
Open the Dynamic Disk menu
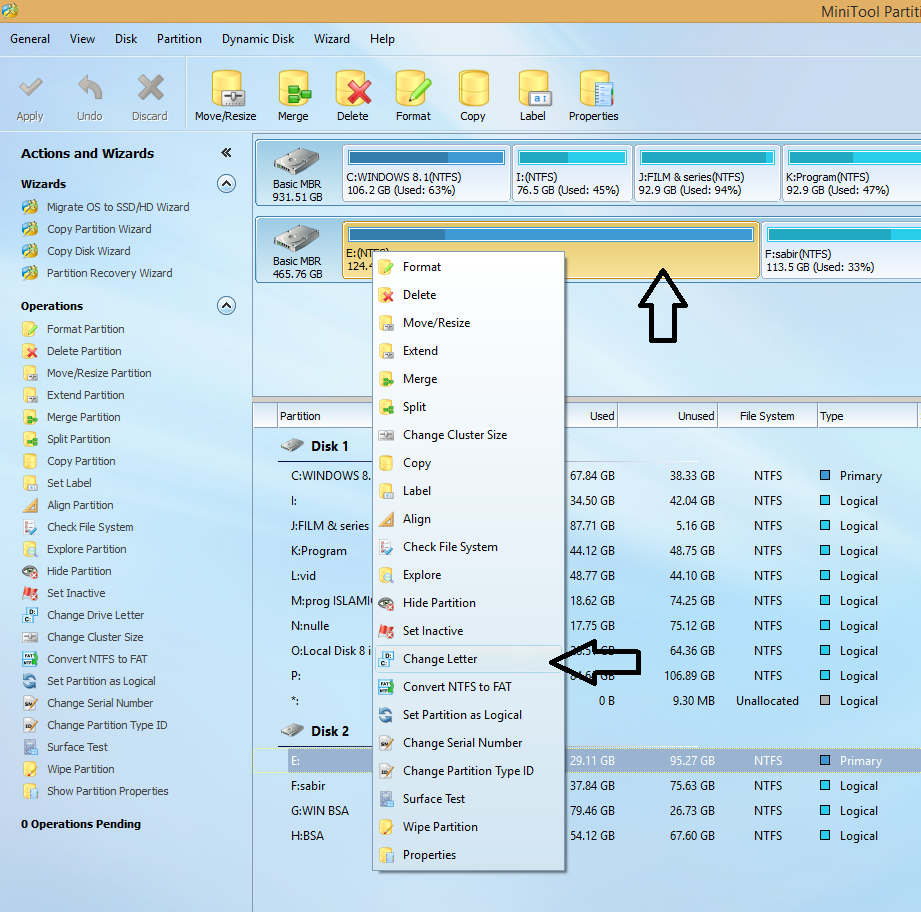point(258,39)
